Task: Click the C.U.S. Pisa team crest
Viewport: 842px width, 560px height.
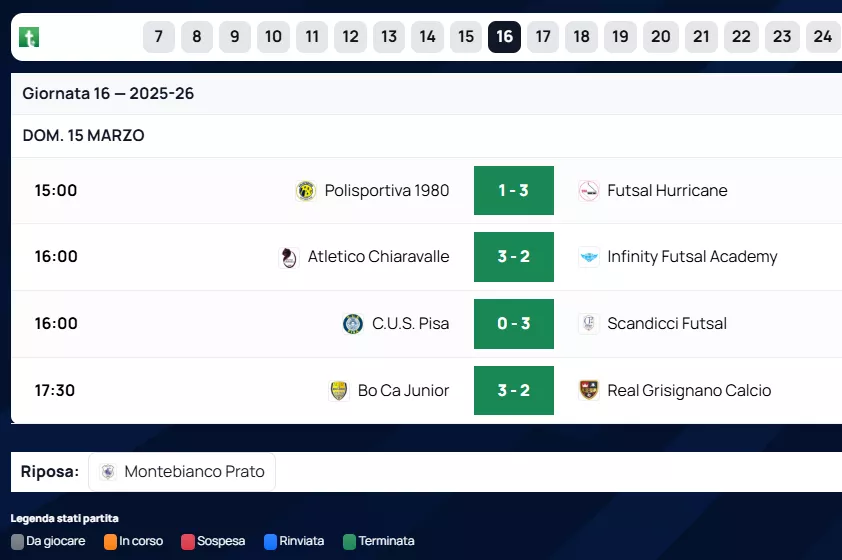Action: pos(353,324)
